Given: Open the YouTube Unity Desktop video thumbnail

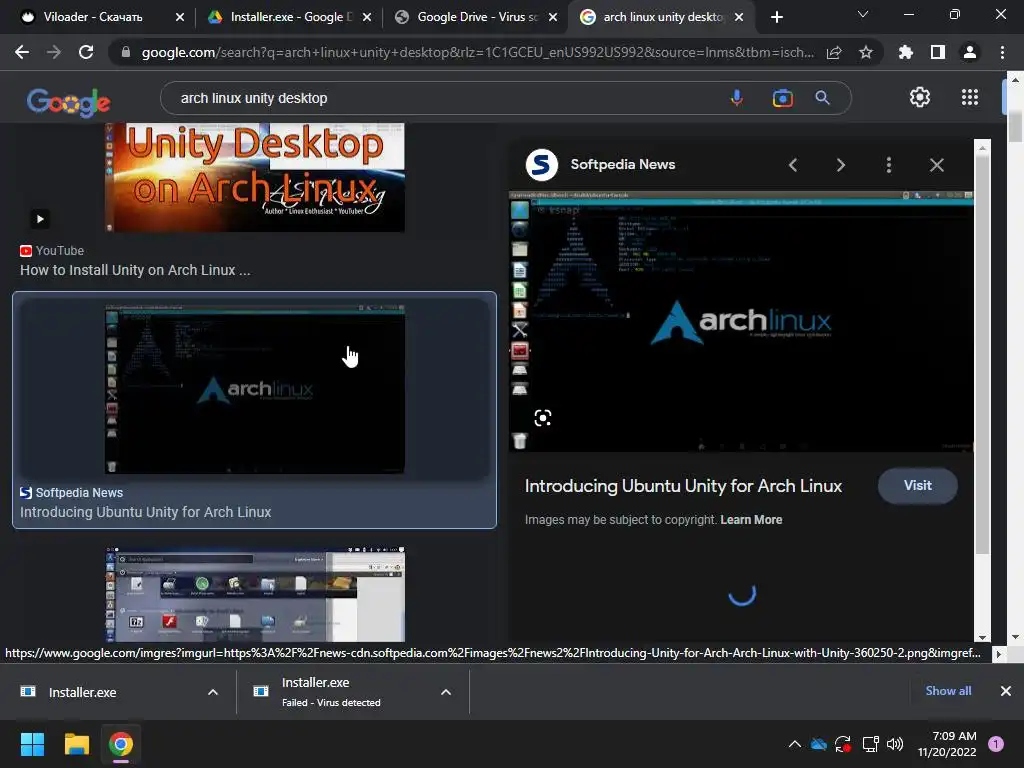Looking at the screenshot, I should (x=255, y=178).
